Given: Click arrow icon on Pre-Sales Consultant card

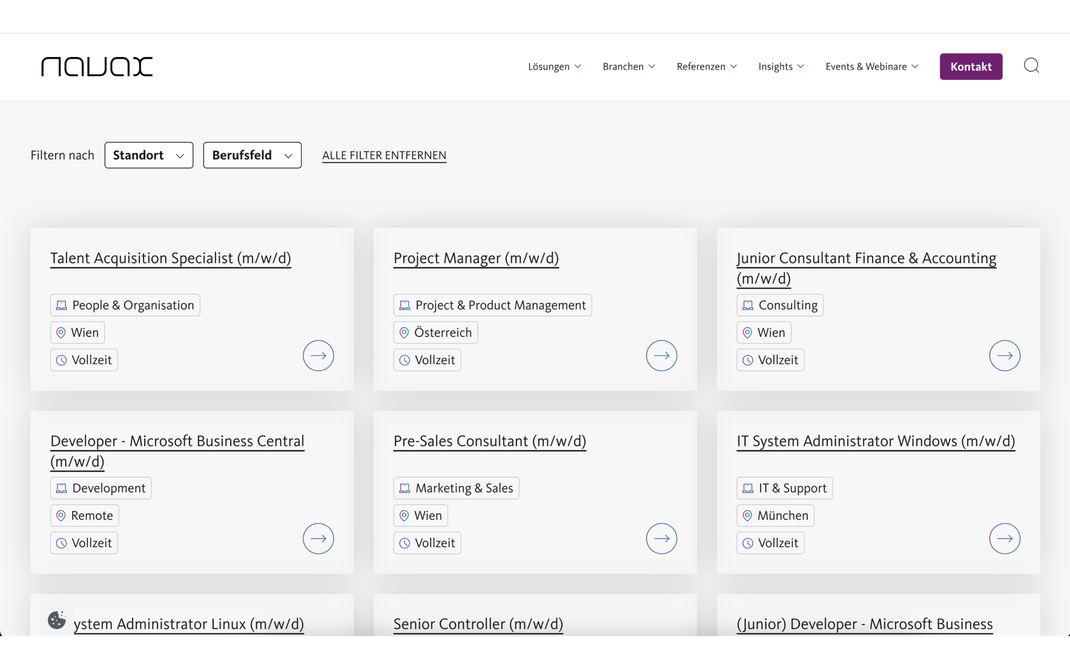Looking at the screenshot, I should coord(661,539).
